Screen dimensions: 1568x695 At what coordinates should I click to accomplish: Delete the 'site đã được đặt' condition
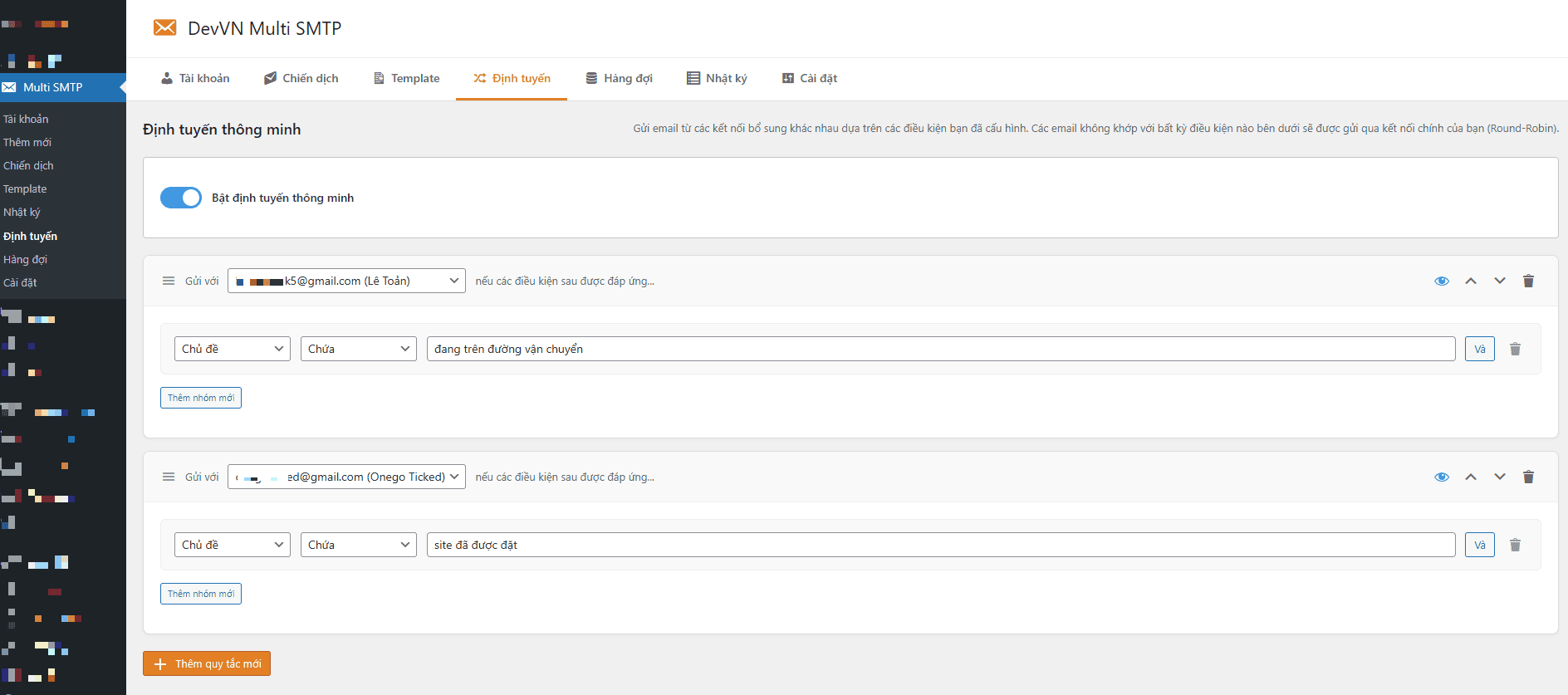[1515, 545]
